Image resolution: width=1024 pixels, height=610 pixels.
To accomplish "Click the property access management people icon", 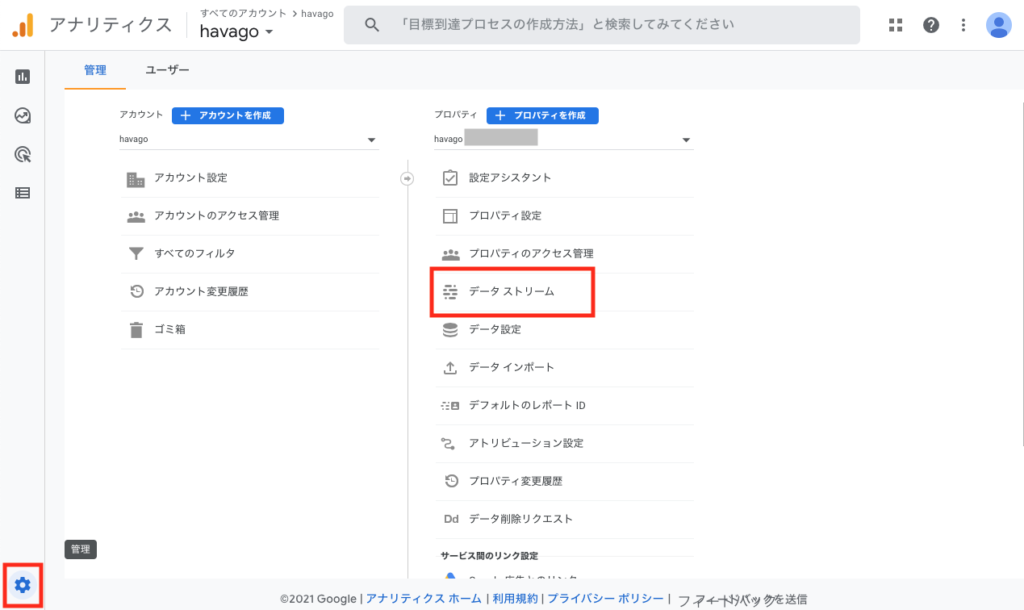I will coord(450,254).
